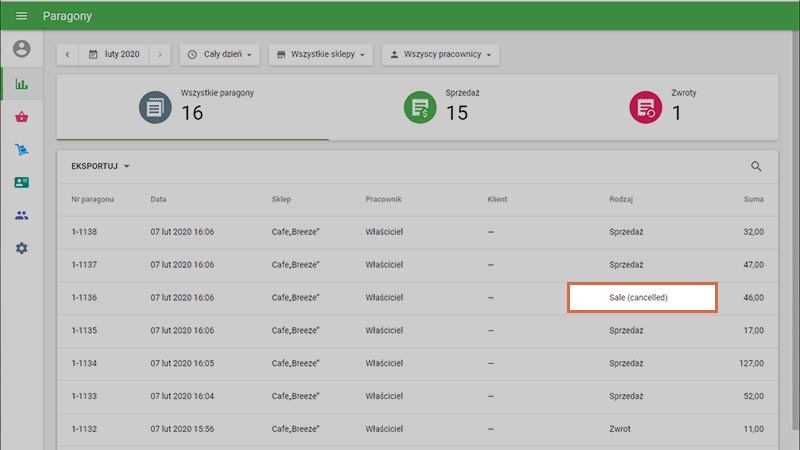The image size is (800, 450).
Task: Open the Settings gear icon
Action: 21,248
